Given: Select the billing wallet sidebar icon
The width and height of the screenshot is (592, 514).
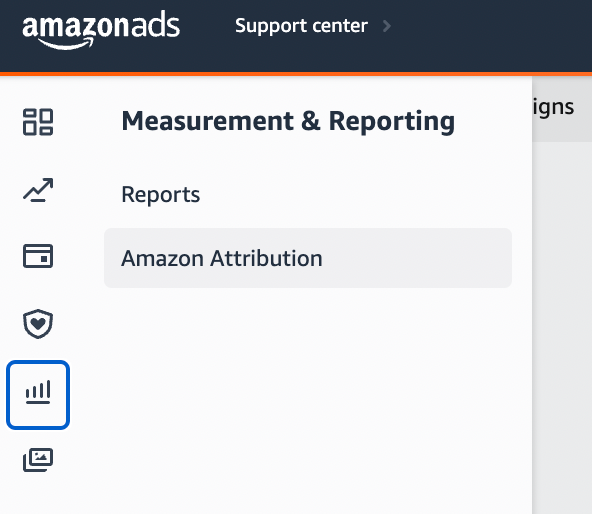Looking at the screenshot, I should point(38,256).
